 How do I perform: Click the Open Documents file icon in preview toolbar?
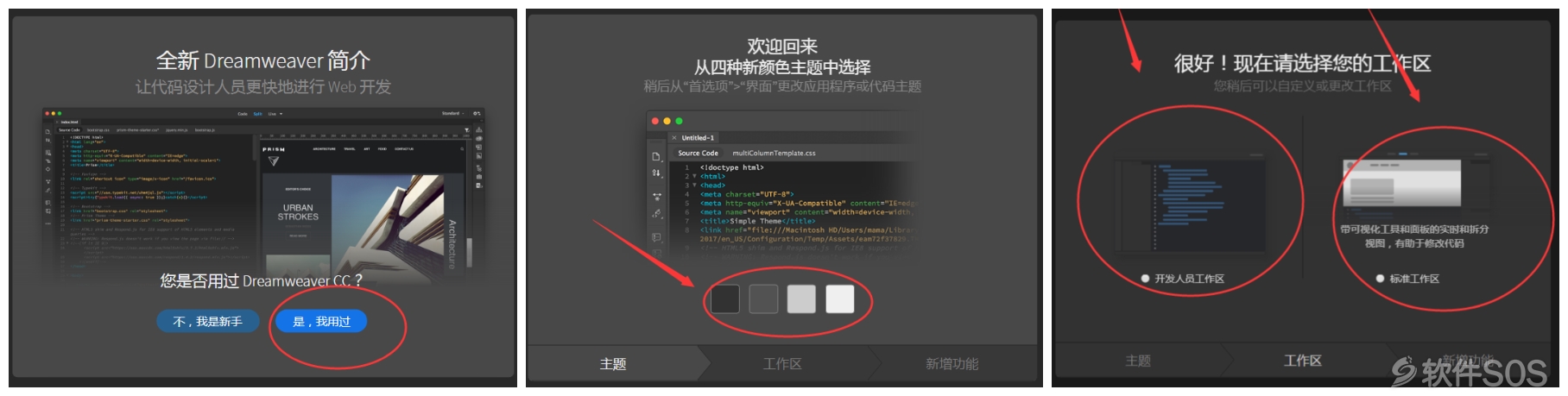pyautogui.click(x=656, y=156)
